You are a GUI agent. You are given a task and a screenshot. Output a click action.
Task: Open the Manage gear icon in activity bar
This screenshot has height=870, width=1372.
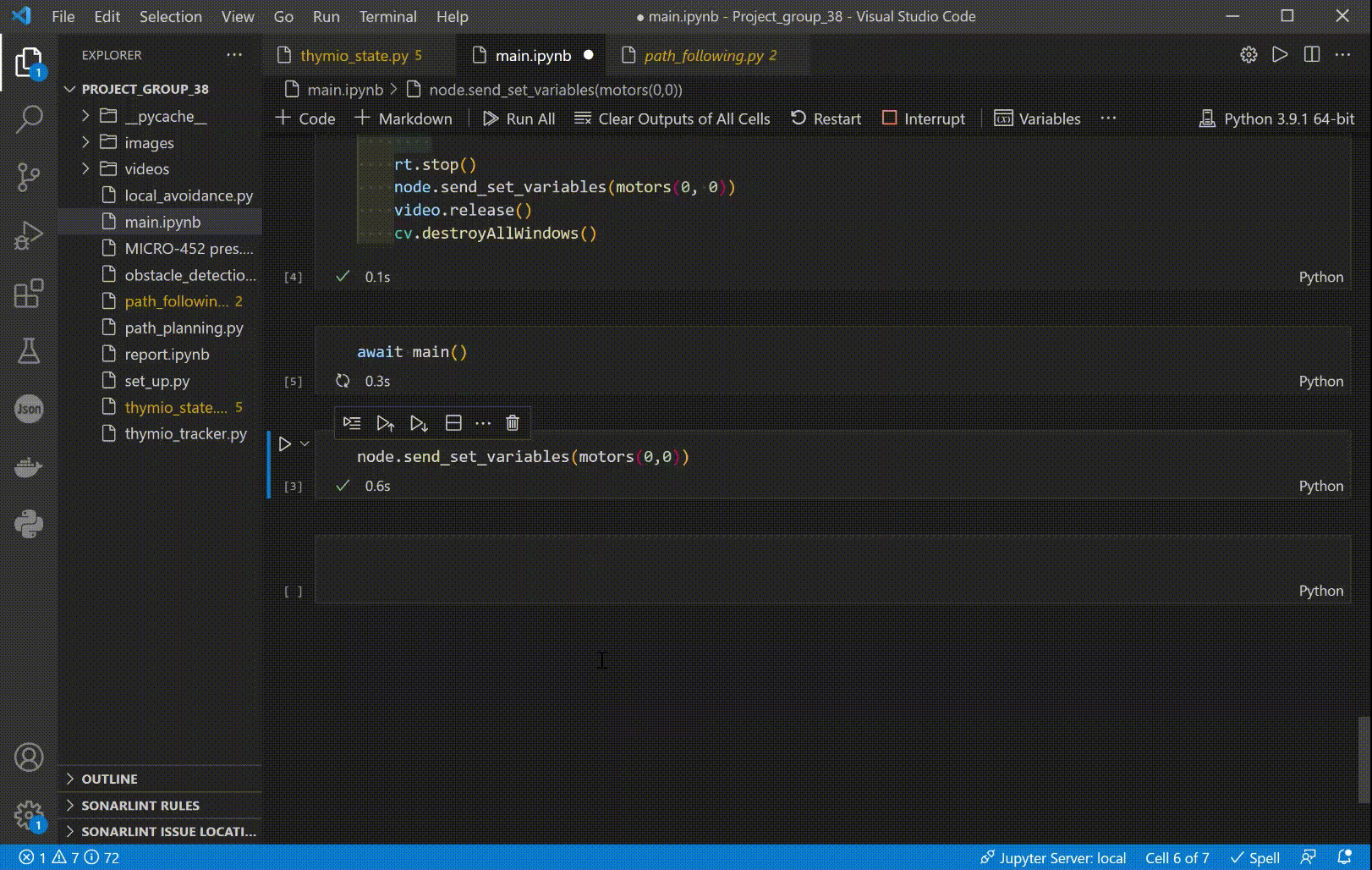[x=29, y=816]
